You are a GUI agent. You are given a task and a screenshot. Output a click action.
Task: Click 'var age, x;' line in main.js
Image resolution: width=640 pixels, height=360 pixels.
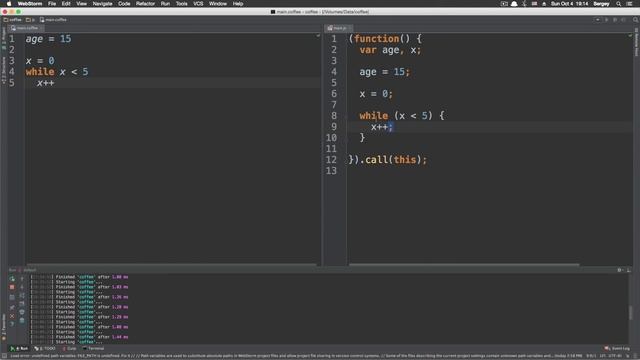(390, 50)
